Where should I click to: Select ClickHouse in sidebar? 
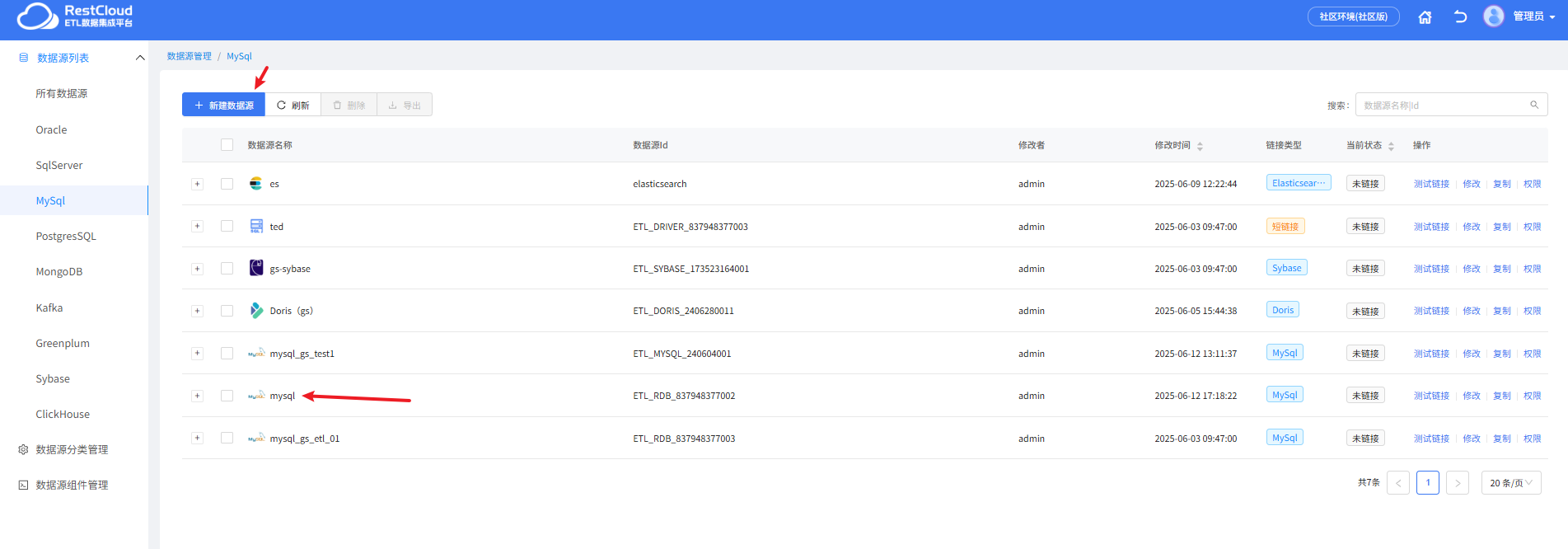coord(63,414)
